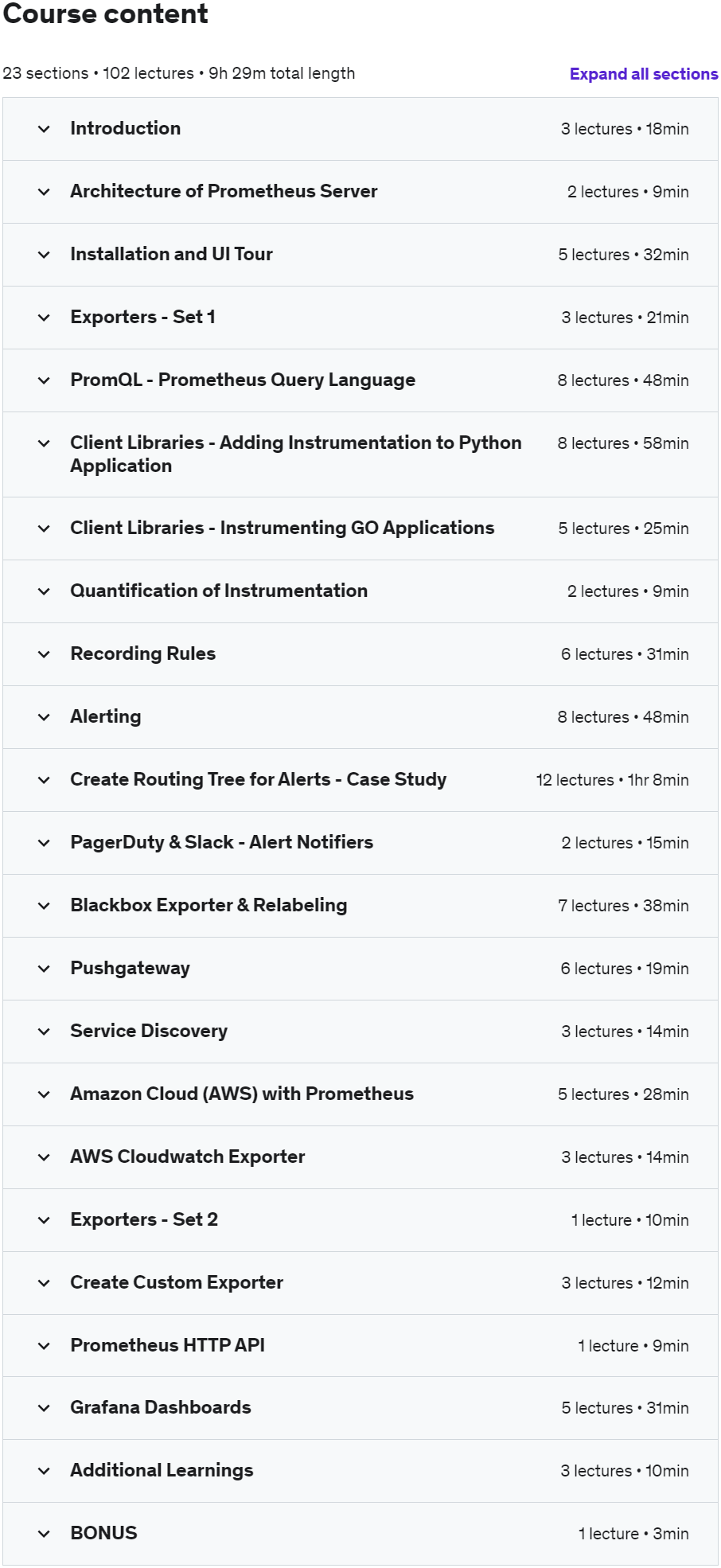Expand the Exporters - Set 2 chevron

click(x=44, y=1220)
